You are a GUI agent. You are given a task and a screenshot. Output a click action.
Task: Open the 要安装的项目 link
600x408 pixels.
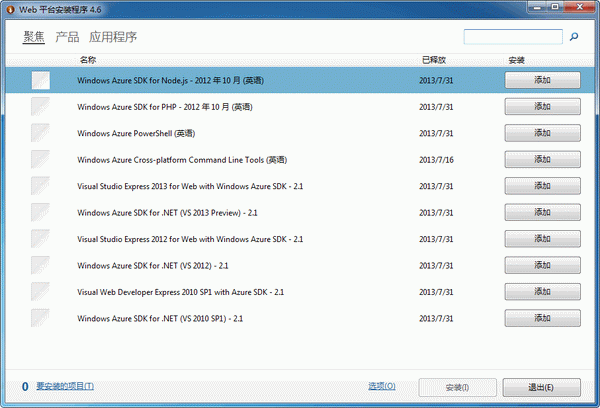pyautogui.click(x=65, y=386)
